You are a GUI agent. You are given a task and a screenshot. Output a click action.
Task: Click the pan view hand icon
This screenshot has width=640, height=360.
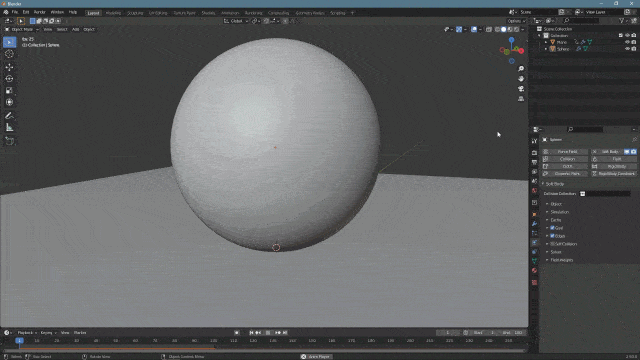[x=521, y=79]
